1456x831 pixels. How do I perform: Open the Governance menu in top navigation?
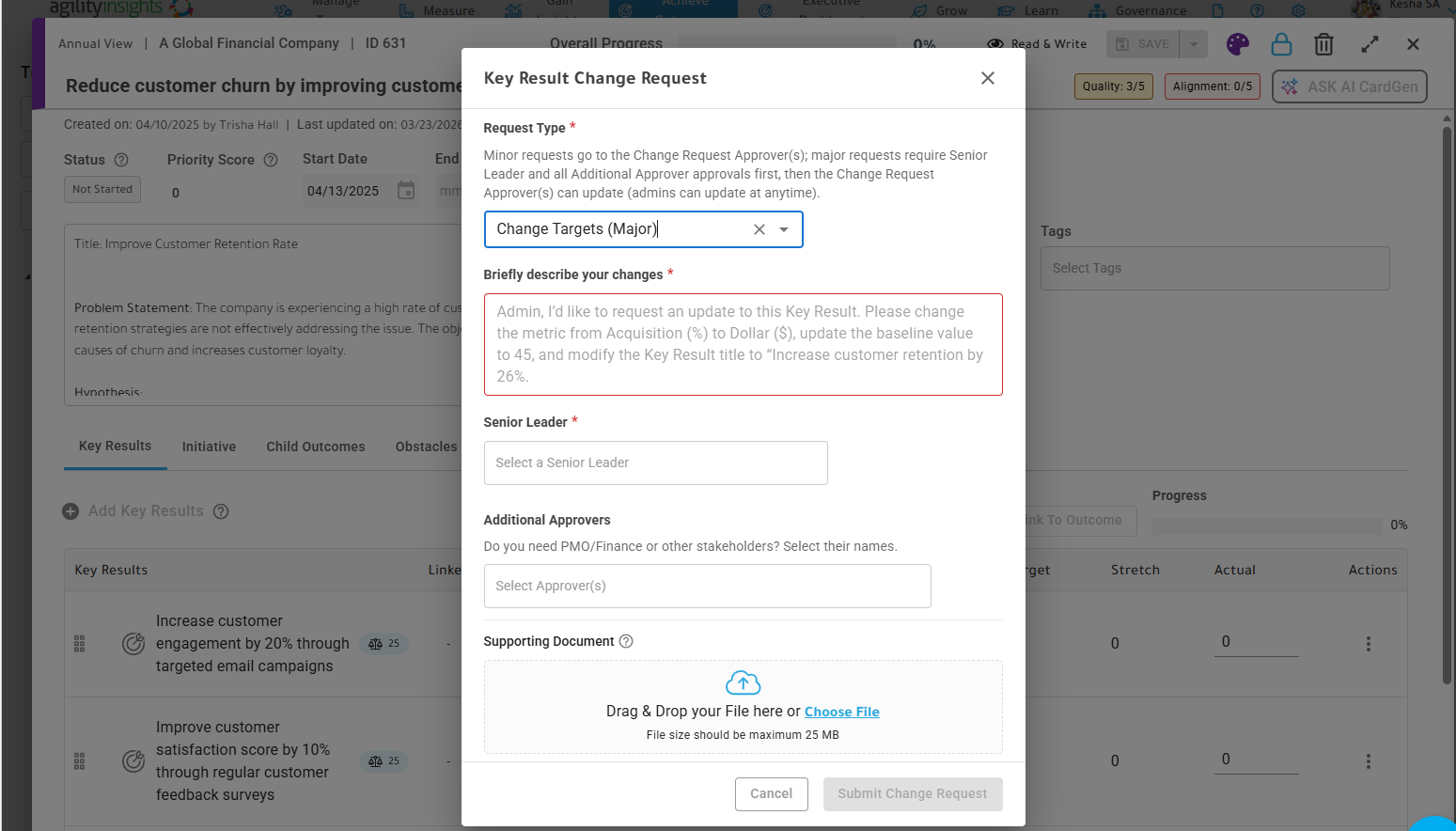click(1137, 10)
